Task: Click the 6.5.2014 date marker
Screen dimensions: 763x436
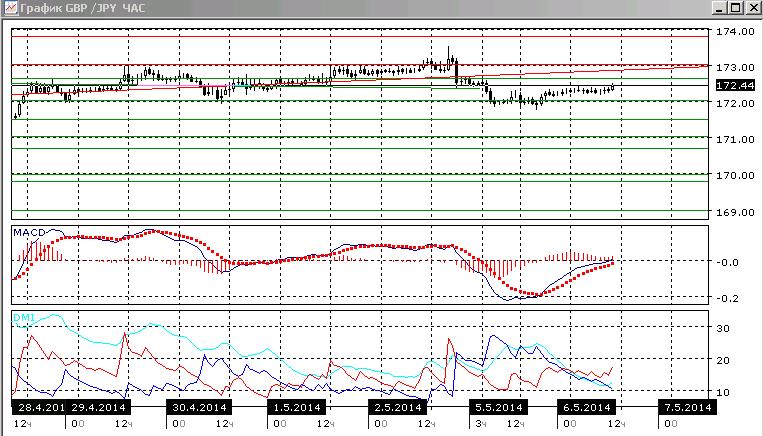Action: [587, 407]
